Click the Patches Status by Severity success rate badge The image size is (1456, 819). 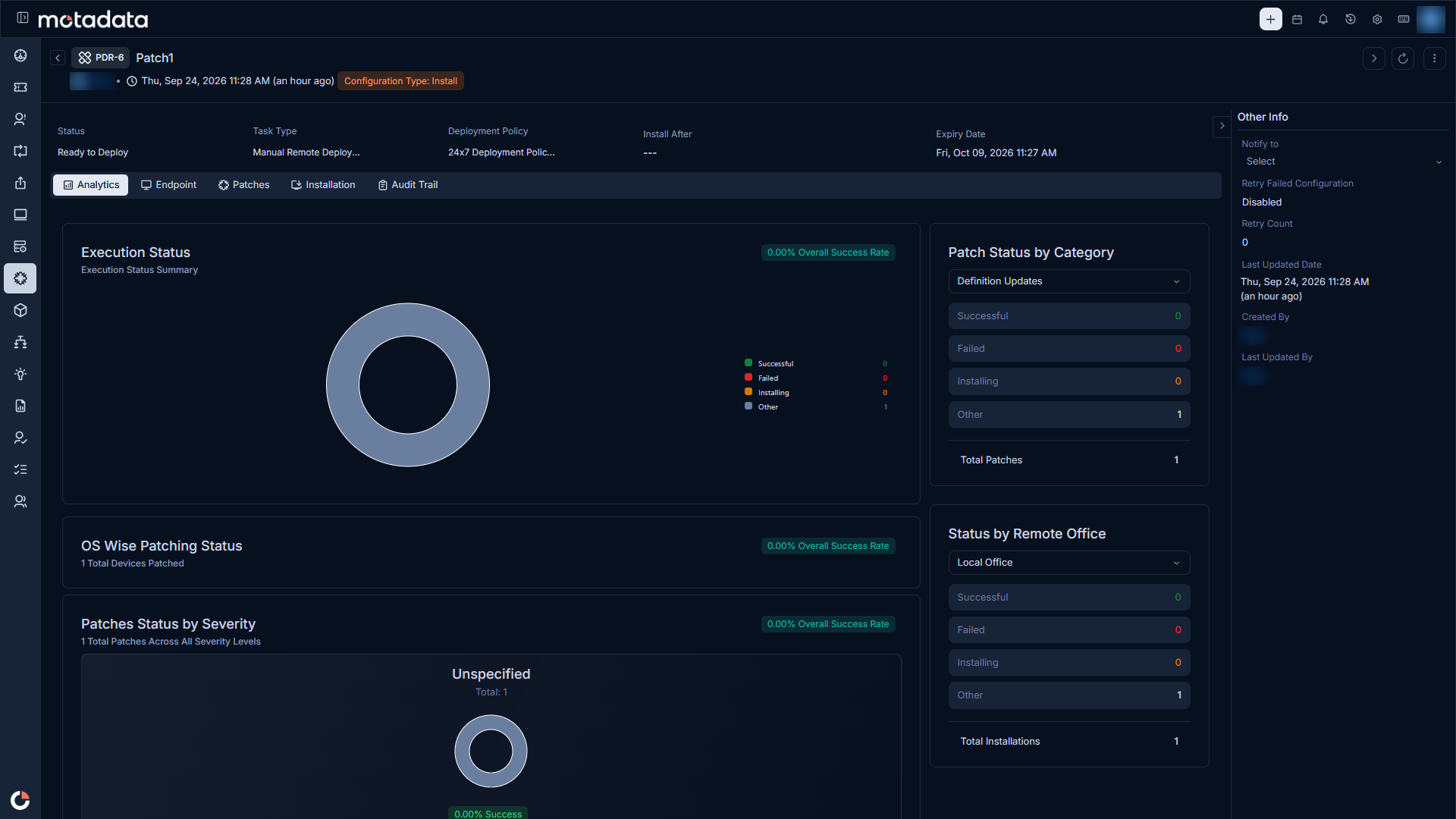click(828, 624)
